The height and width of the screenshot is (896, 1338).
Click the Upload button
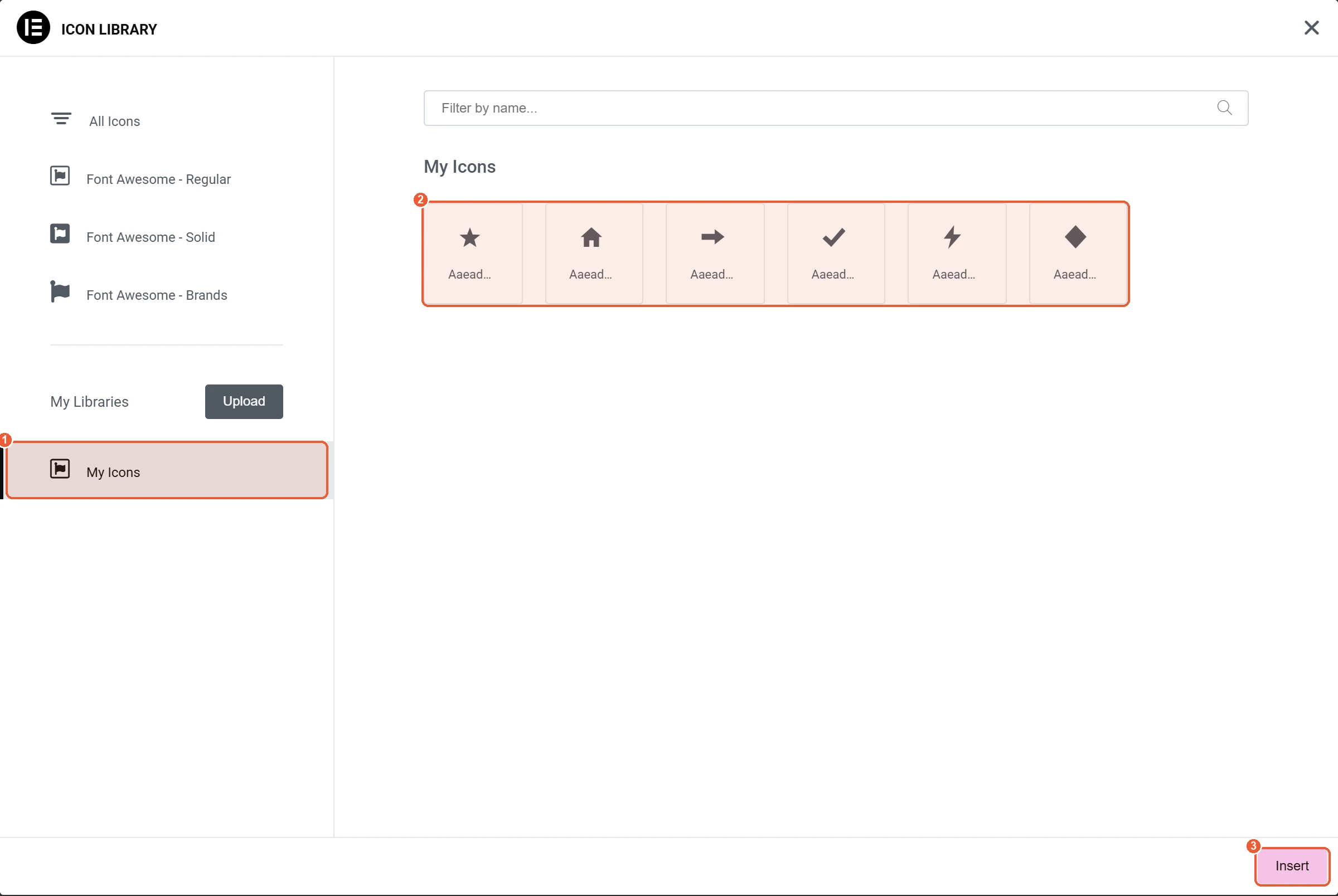[x=244, y=402]
